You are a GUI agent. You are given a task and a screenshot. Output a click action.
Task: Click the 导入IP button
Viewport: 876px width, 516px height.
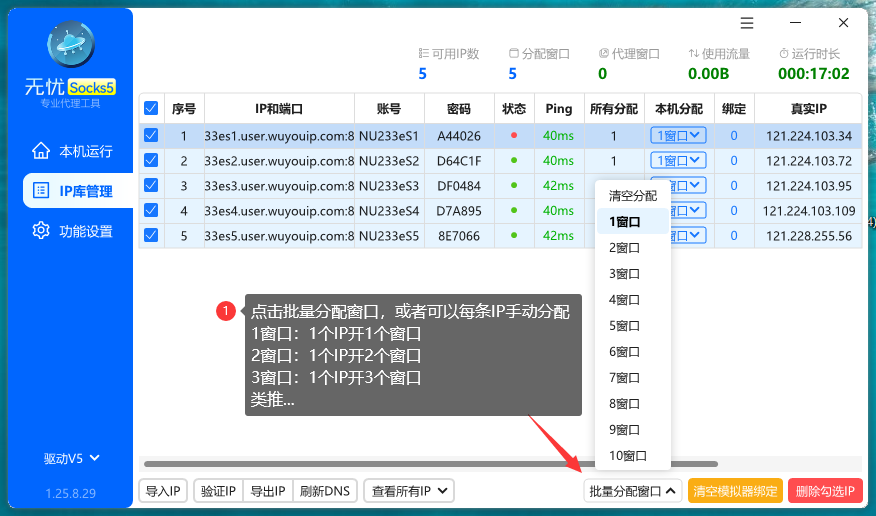tap(162, 490)
